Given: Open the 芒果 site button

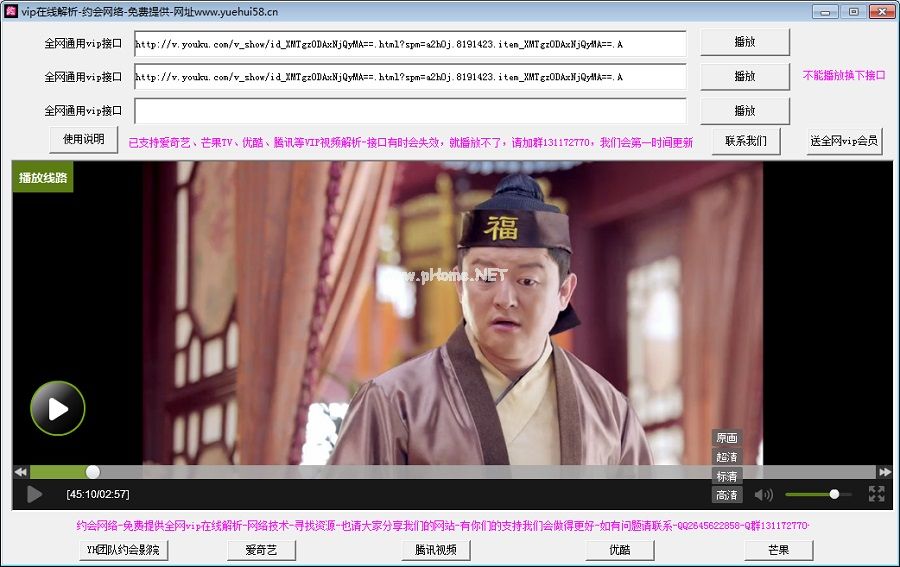Looking at the screenshot, I should (x=778, y=550).
